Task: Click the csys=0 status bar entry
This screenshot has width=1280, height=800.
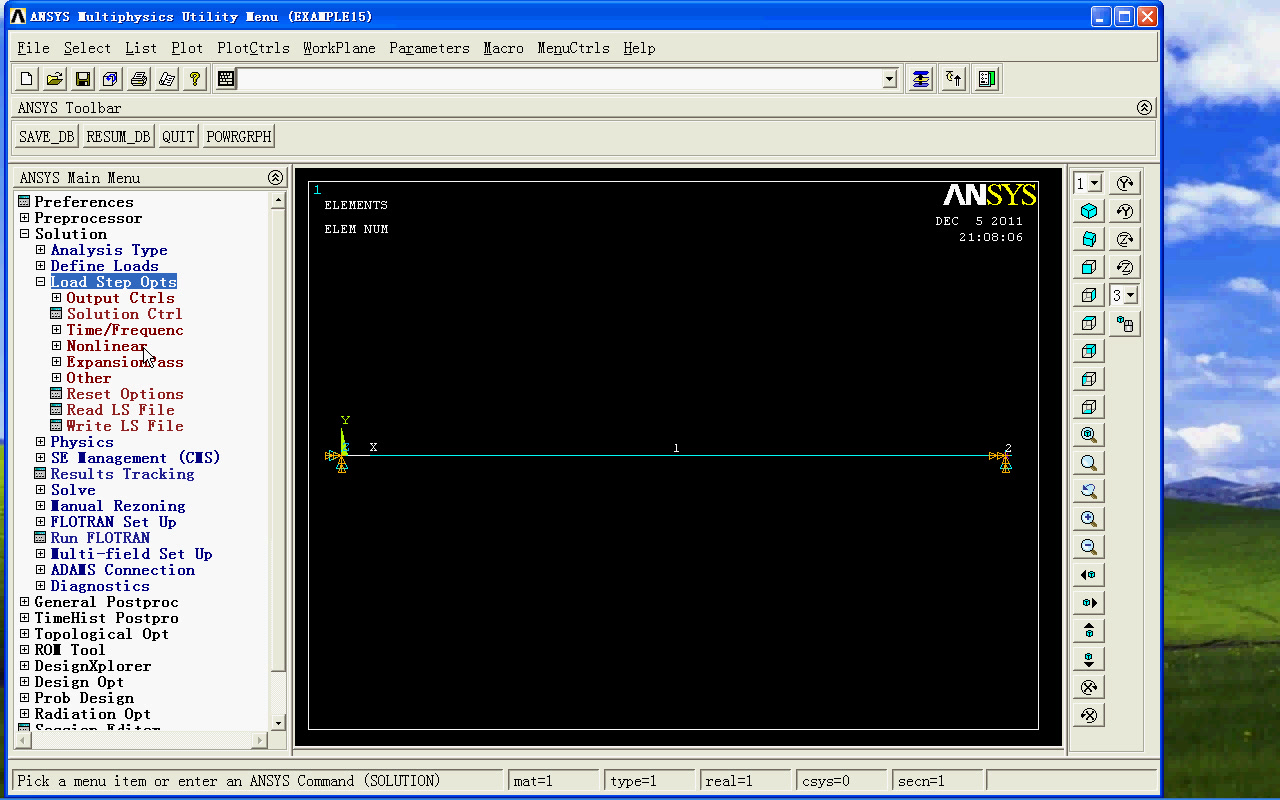Action: [x=840, y=781]
